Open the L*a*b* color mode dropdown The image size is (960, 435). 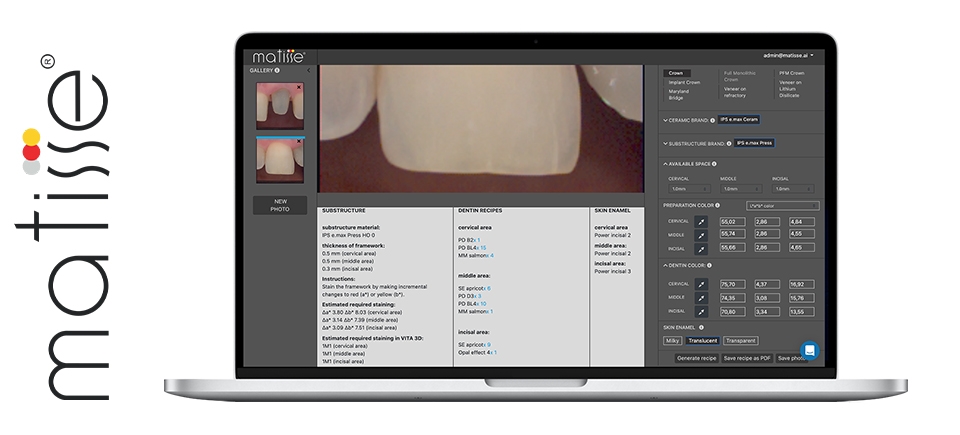tap(782, 206)
